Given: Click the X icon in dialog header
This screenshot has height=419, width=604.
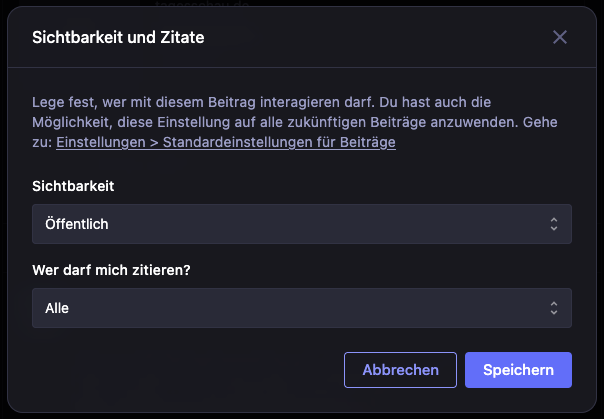Looking at the screenshot, I should point(560,37).
